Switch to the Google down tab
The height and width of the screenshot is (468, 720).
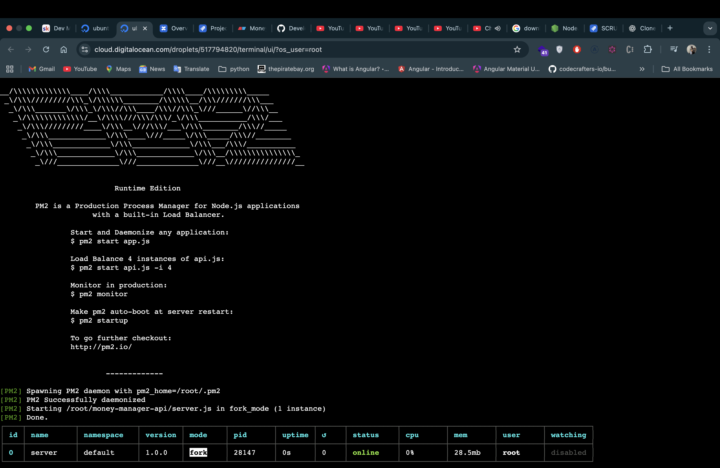[x=527, y=28]
